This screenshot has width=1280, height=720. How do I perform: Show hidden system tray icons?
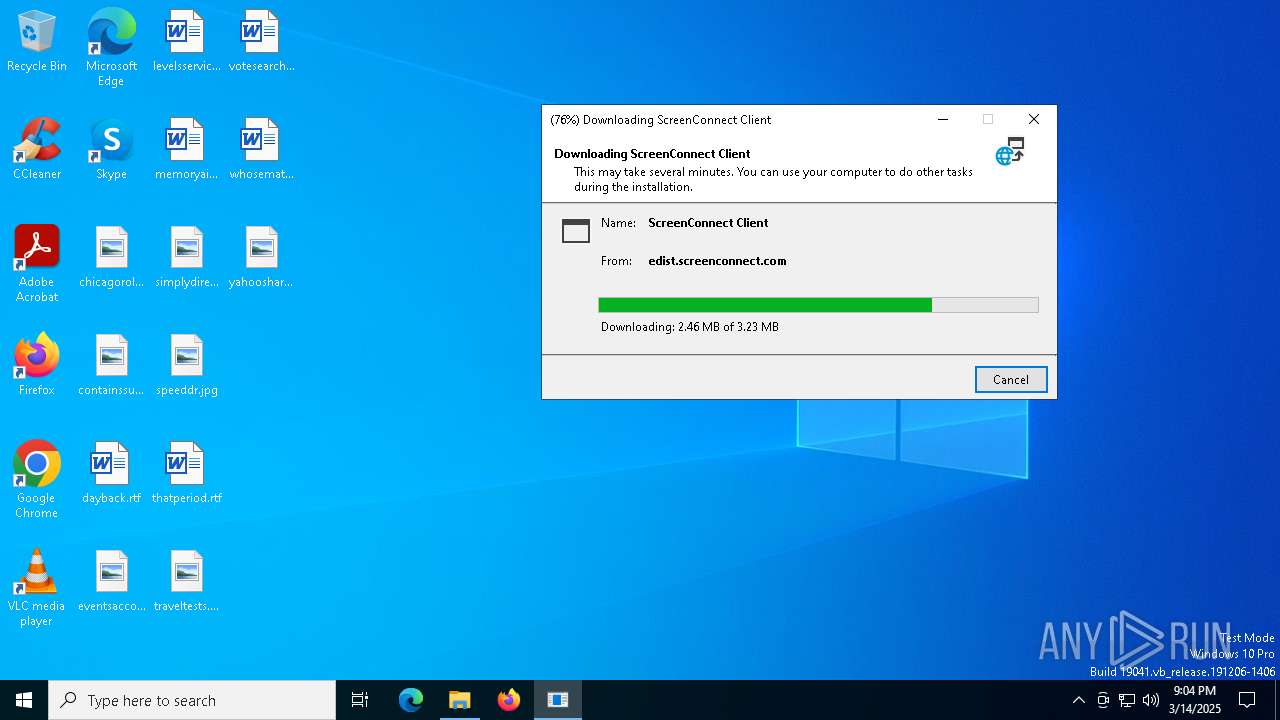pos(1078,700)
